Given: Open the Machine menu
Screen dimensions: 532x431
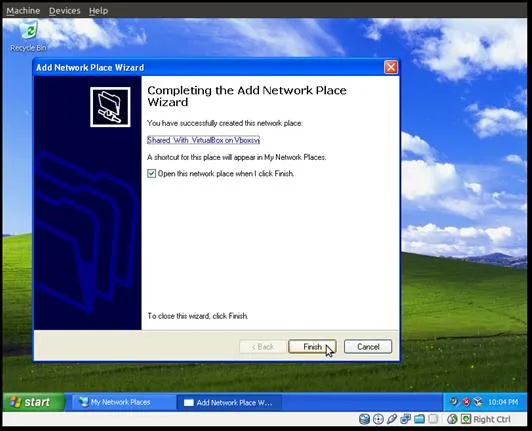Looking at the screenshot, I should point(23,11).
